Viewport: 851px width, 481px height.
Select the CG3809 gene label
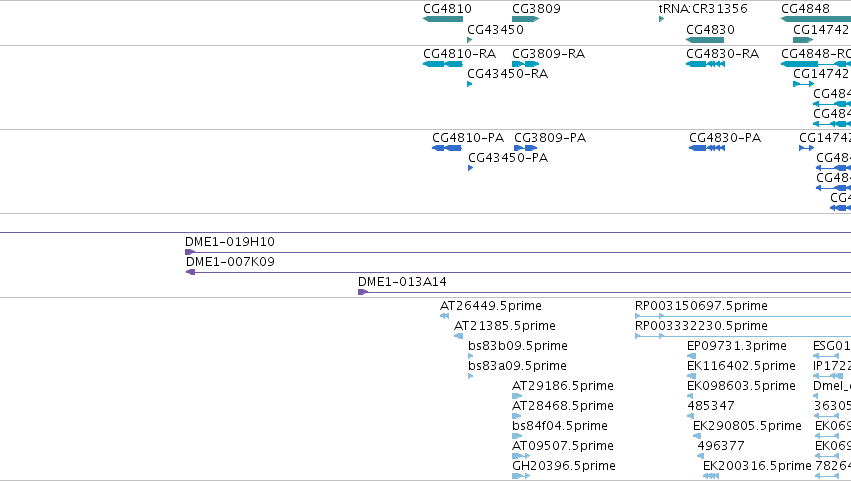[536, 9]
